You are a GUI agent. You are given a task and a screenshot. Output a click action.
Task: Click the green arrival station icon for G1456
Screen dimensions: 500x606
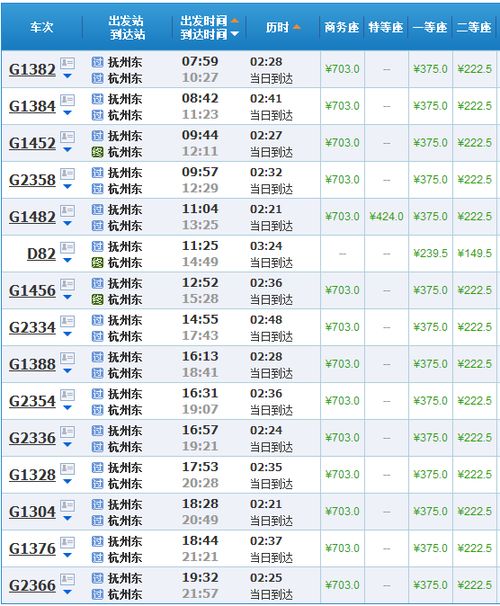coord(97,300)
